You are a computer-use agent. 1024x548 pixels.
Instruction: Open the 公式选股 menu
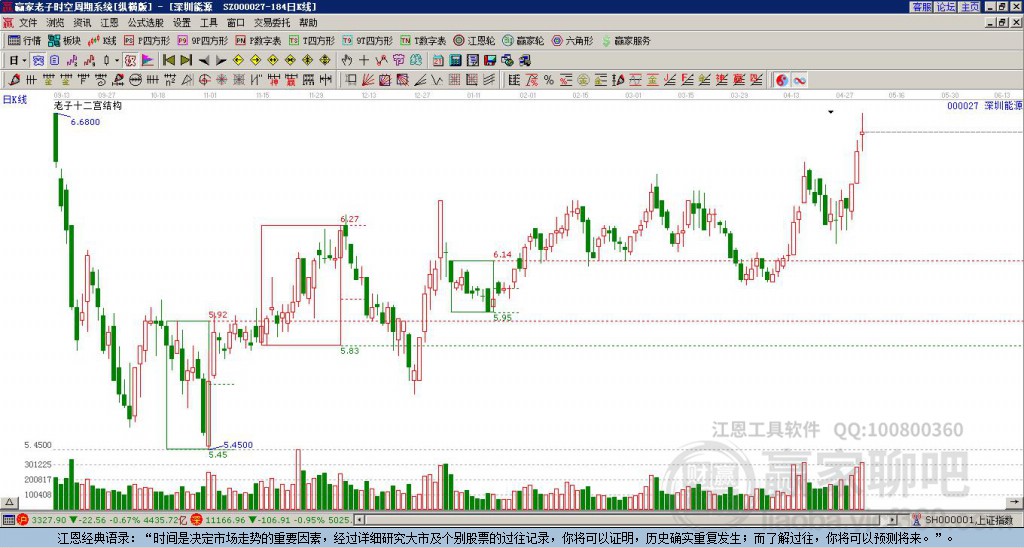click(146, 23)
